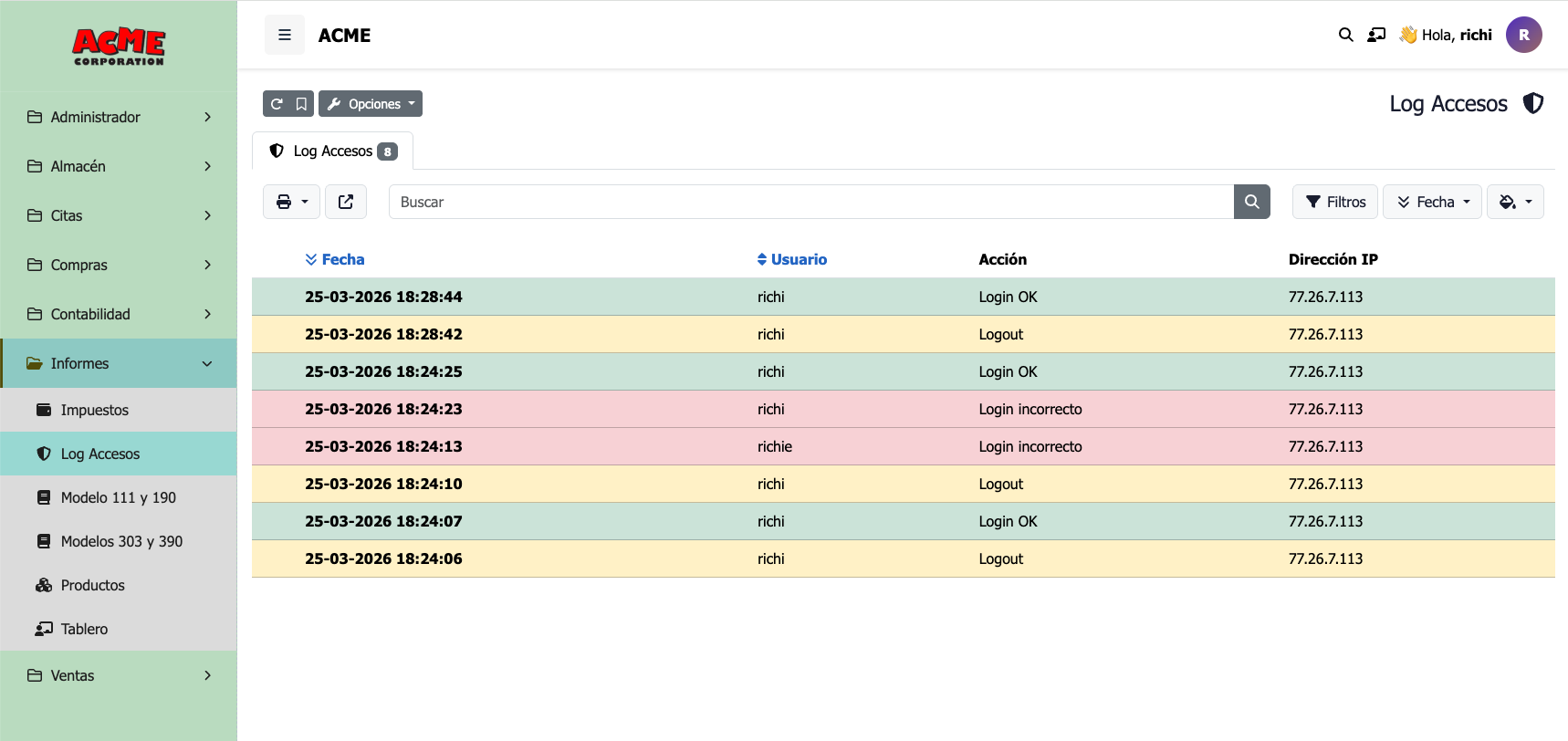This screenshot has width=1568, height=741.
Task: Click the export external link icon
Action: (x=346, y=202)
